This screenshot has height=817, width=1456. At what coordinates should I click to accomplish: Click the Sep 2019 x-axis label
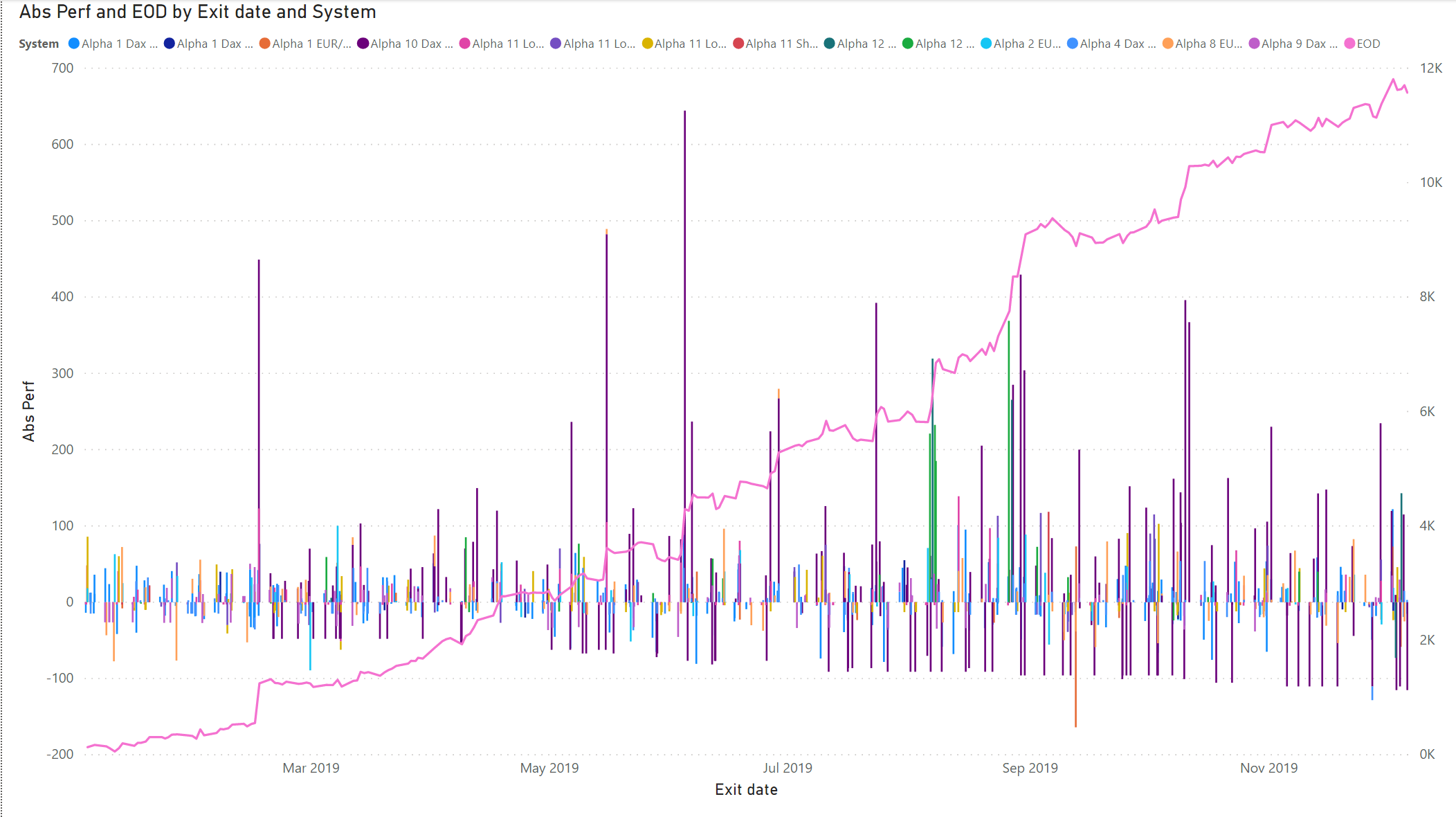1030,768
